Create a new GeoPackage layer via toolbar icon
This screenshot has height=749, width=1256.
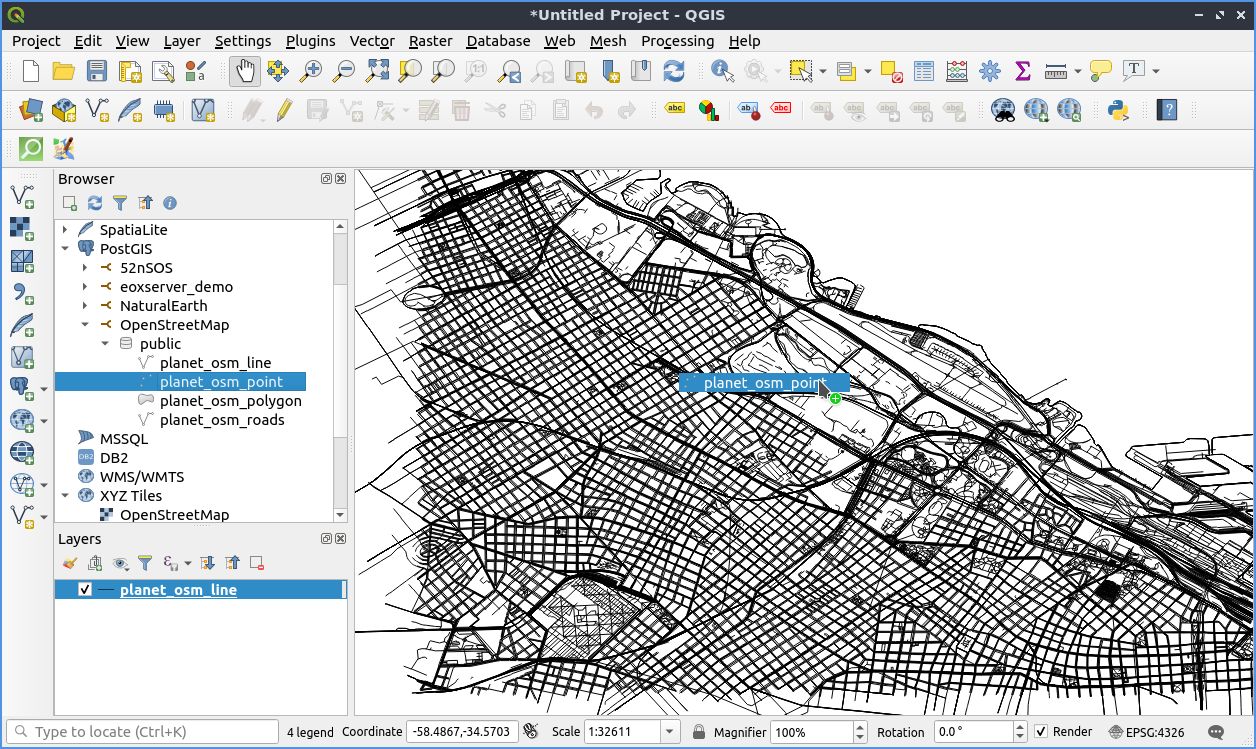coord(64,109)
